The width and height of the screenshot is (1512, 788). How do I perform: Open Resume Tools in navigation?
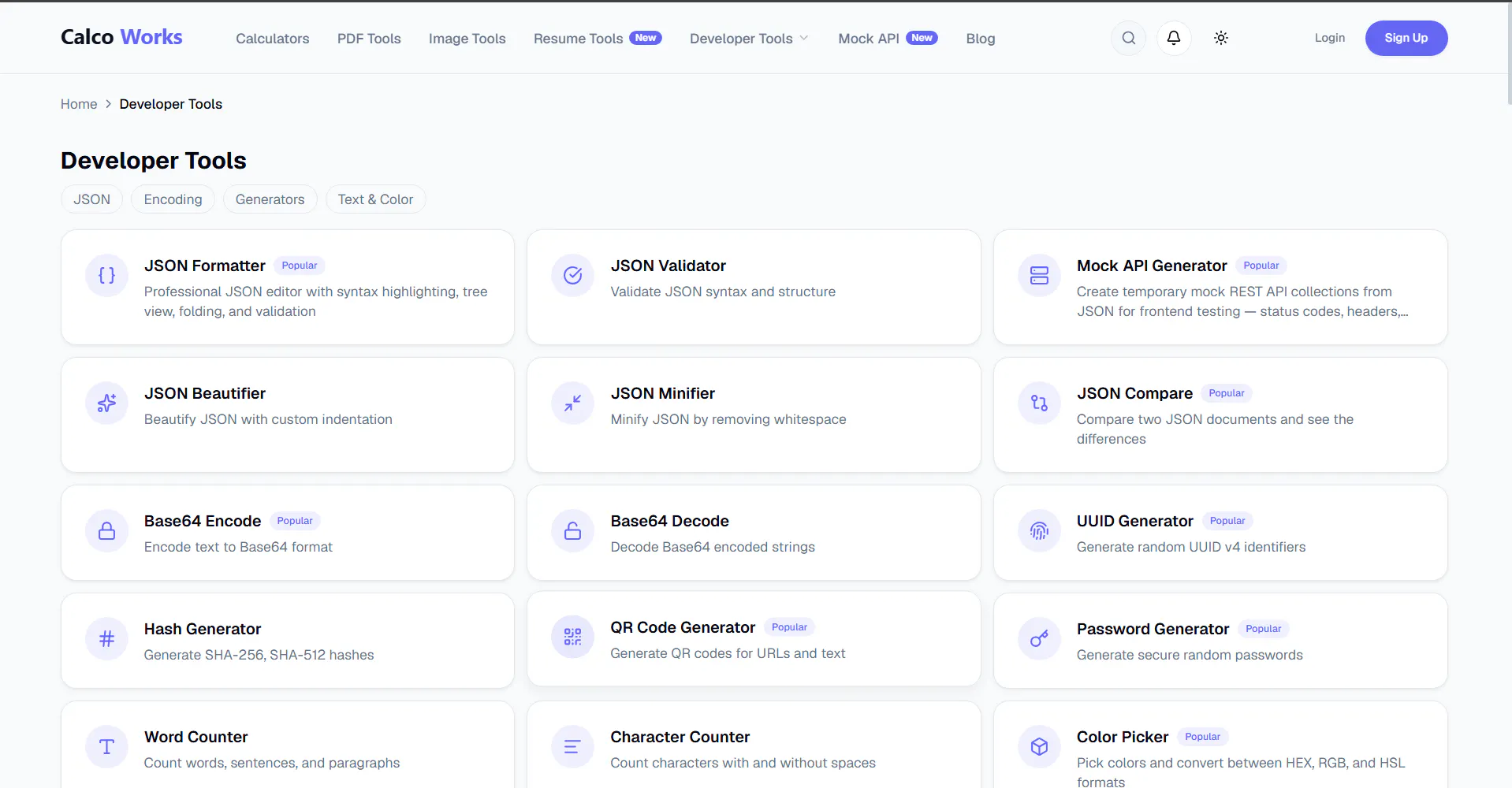578,39
